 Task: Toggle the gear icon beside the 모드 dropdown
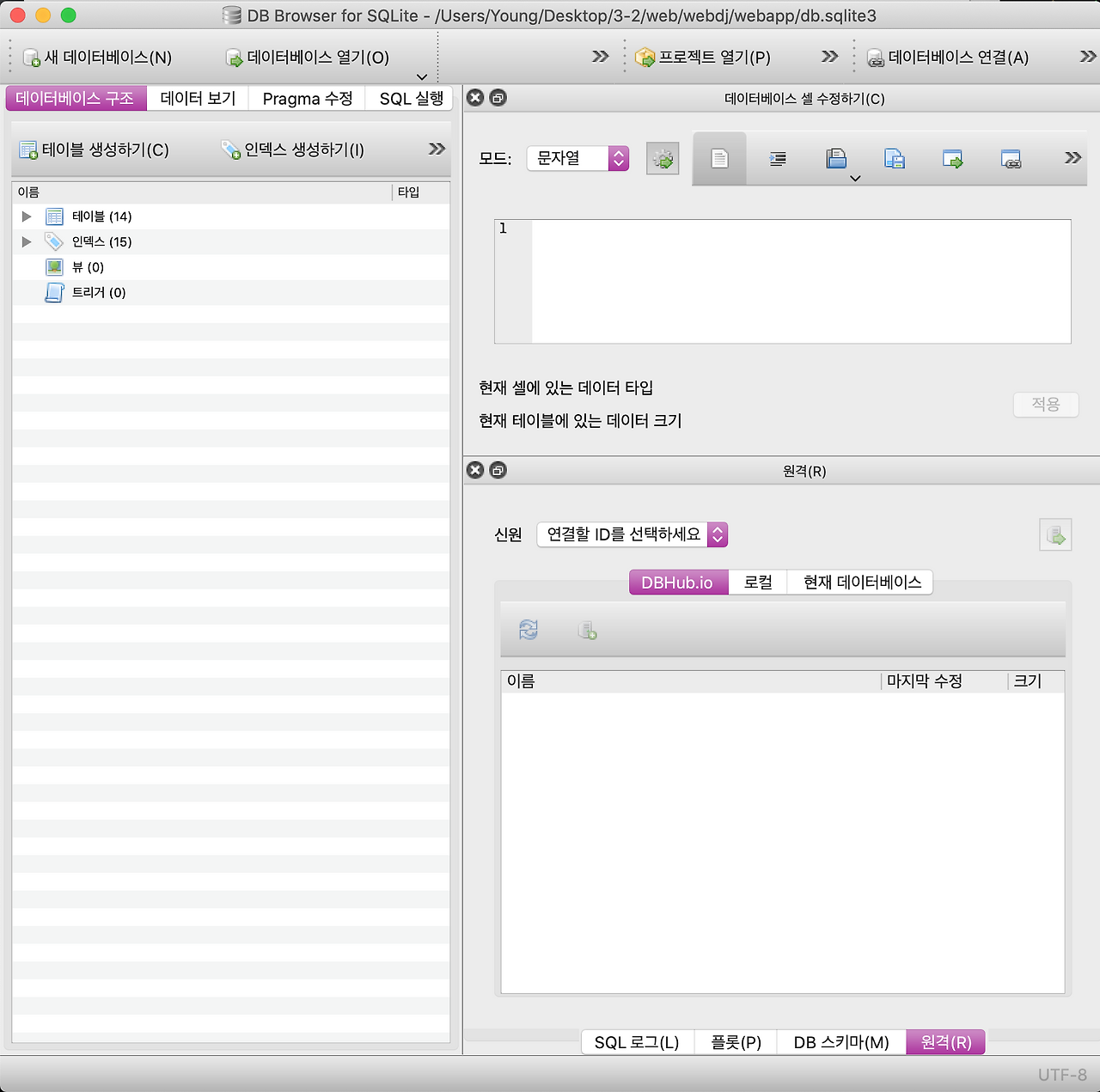coord(663,159)
